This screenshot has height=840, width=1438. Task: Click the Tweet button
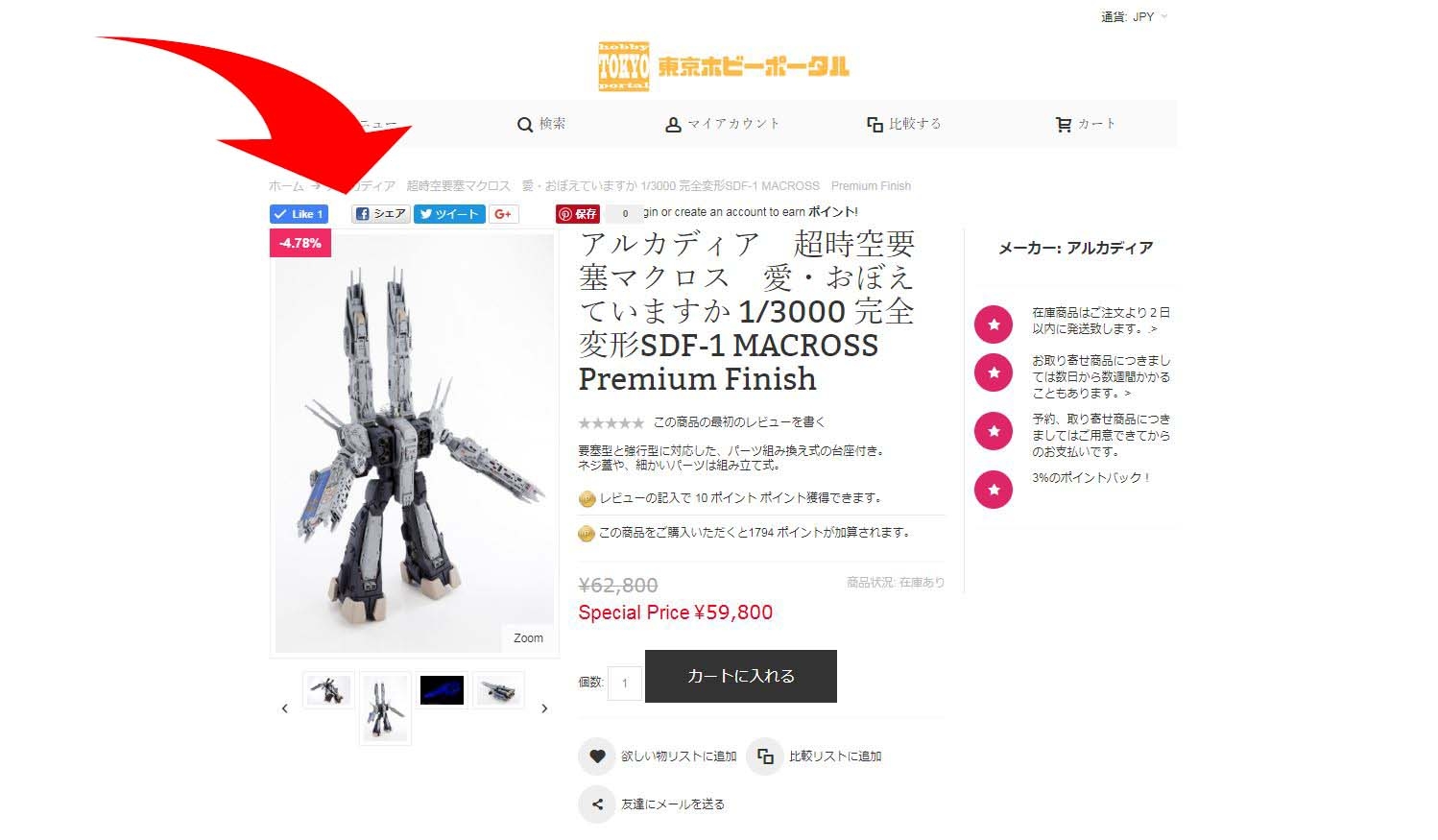[x=449, y=214]
